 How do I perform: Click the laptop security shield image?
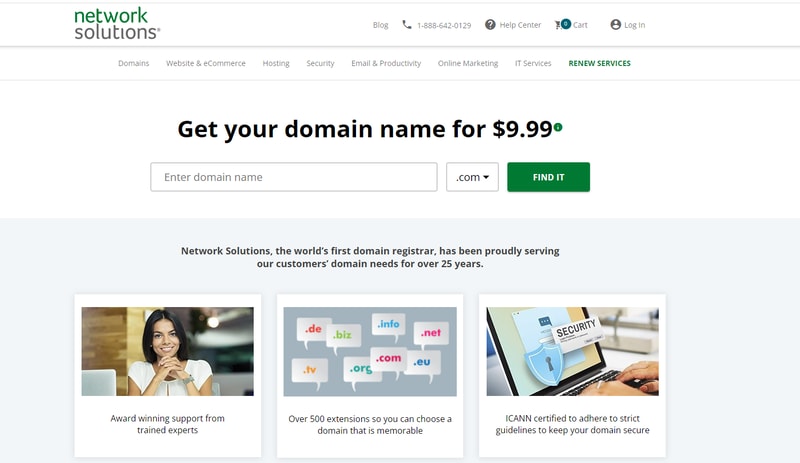(572, 351)
